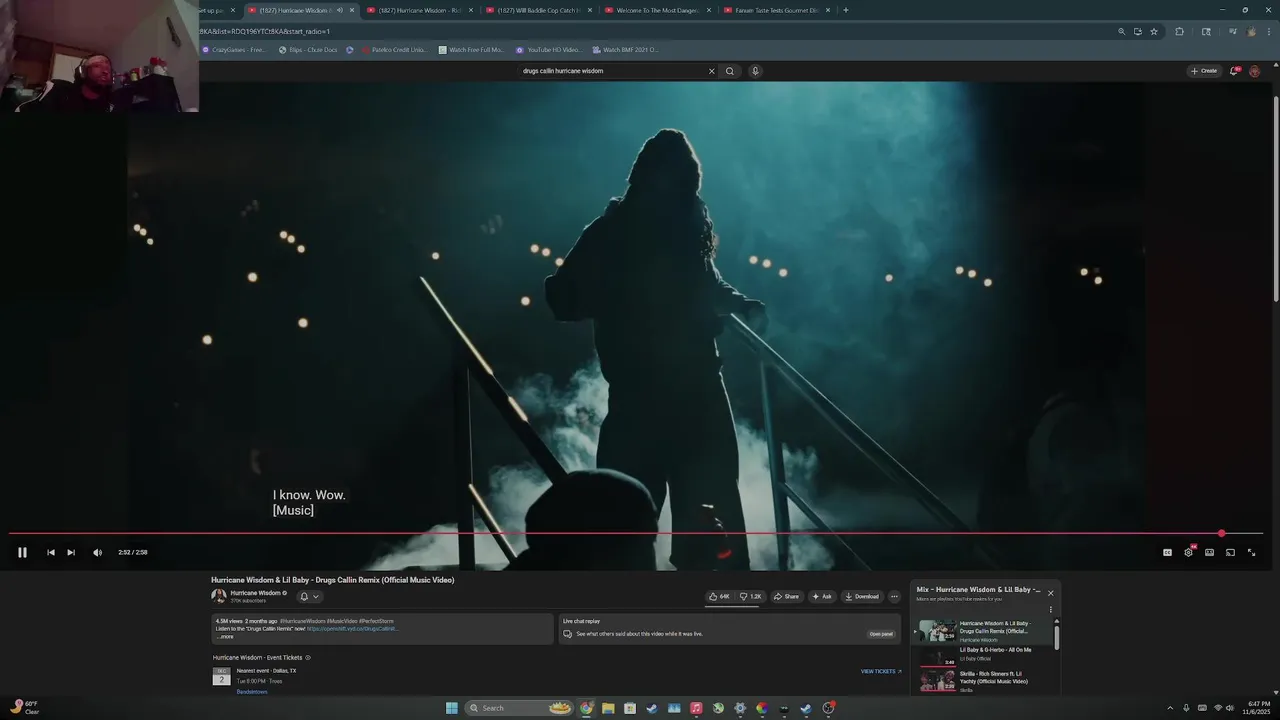1280x720 pixels.
Task: Open Watch BMF 2021 bookmark
Action: pyautogui.click(x=625, y=49)
